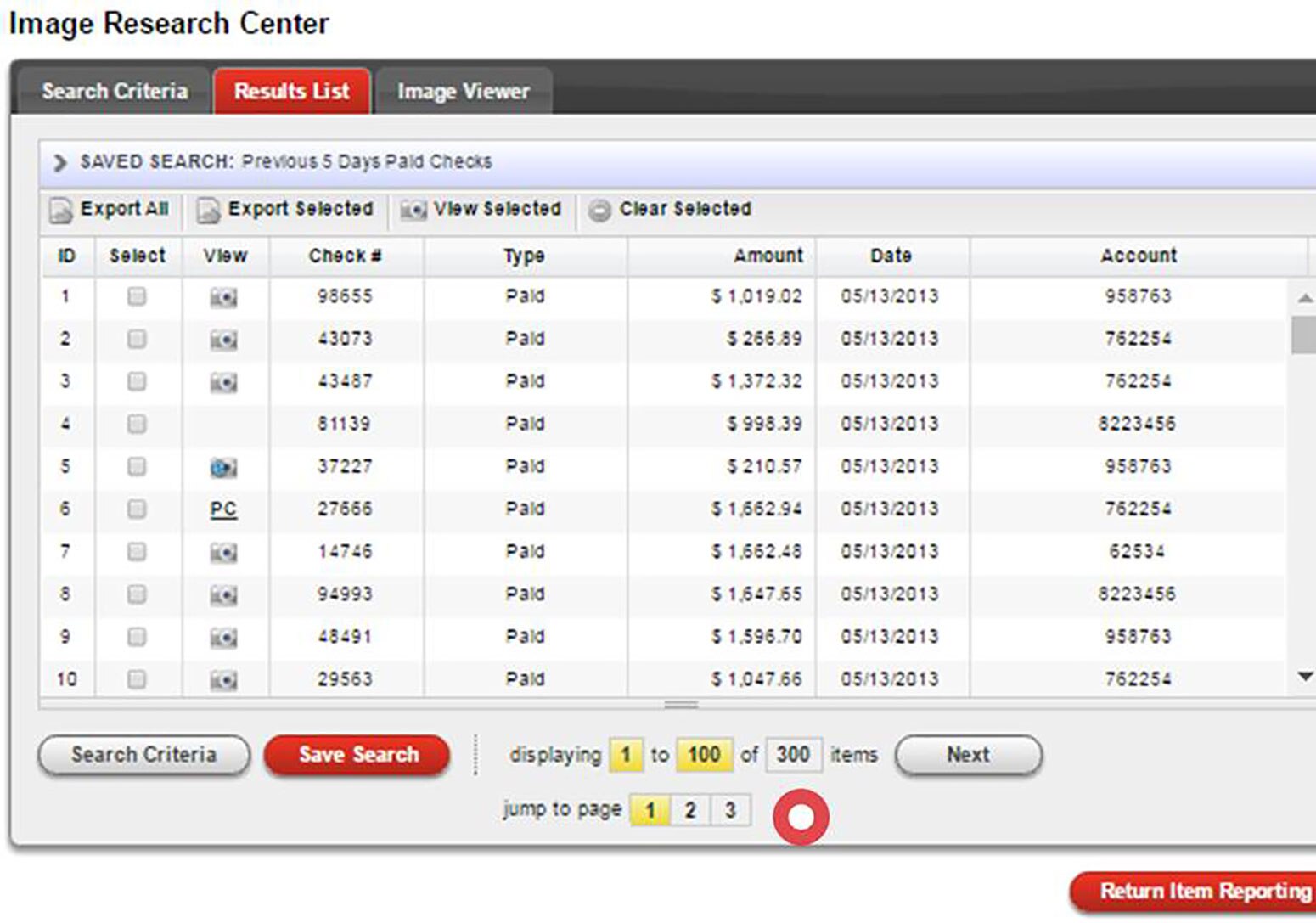
Task: Click the View Selected camera icon
Action: (x=413, y=210)
